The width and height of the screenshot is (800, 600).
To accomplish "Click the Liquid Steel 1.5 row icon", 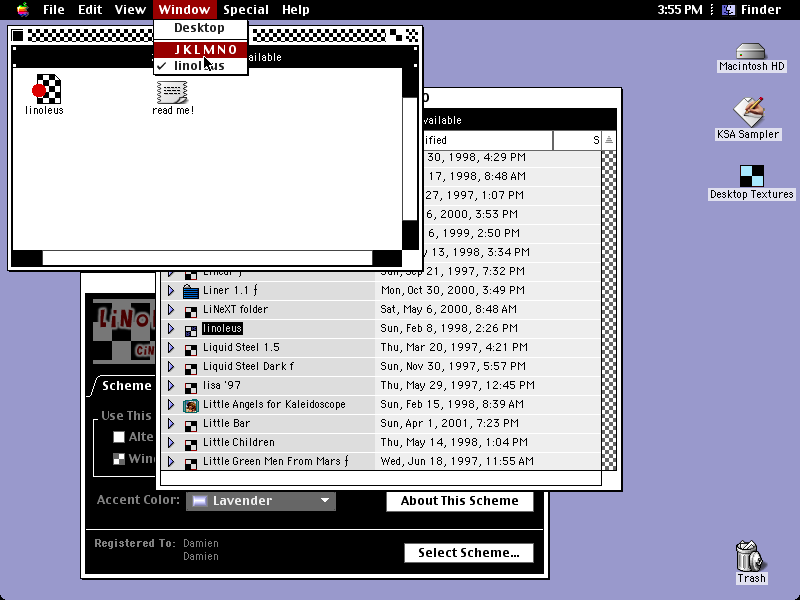I will pyautogui.click(x=190, y=348).
